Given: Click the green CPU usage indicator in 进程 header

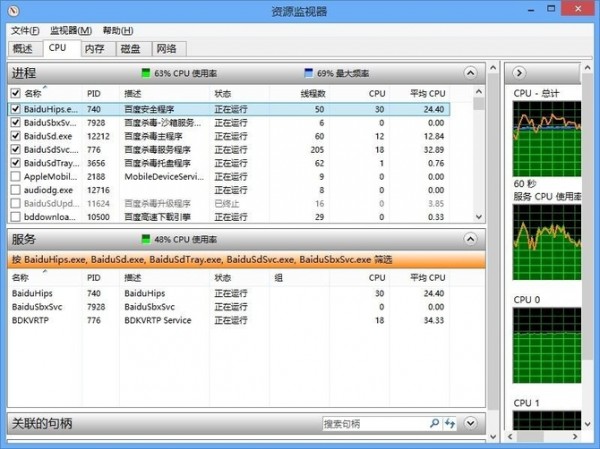Looking at the screenshot, I should pyautogui.click(x=146, y=73).
